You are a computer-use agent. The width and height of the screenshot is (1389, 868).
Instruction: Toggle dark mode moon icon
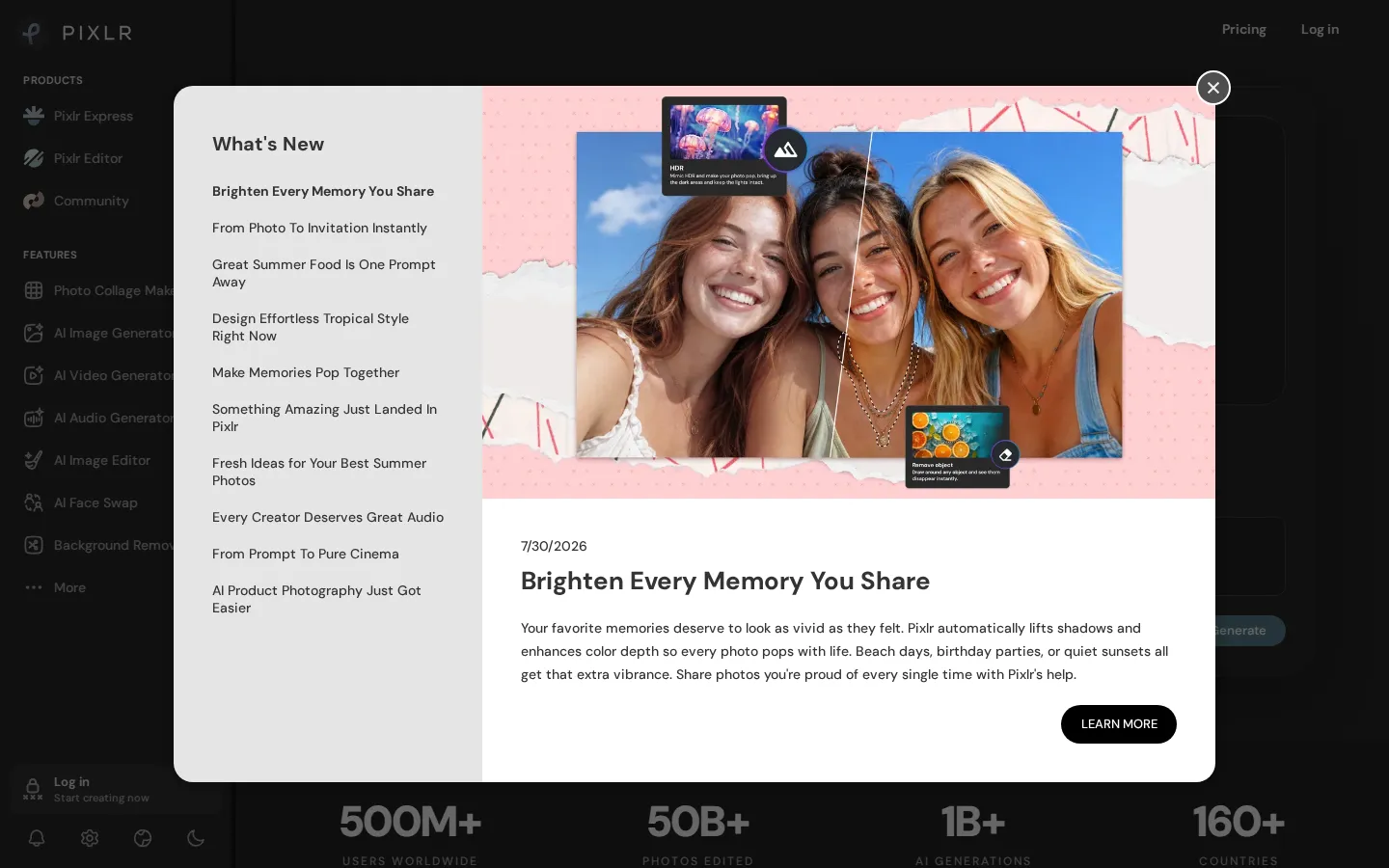click(x=196, y=838)
